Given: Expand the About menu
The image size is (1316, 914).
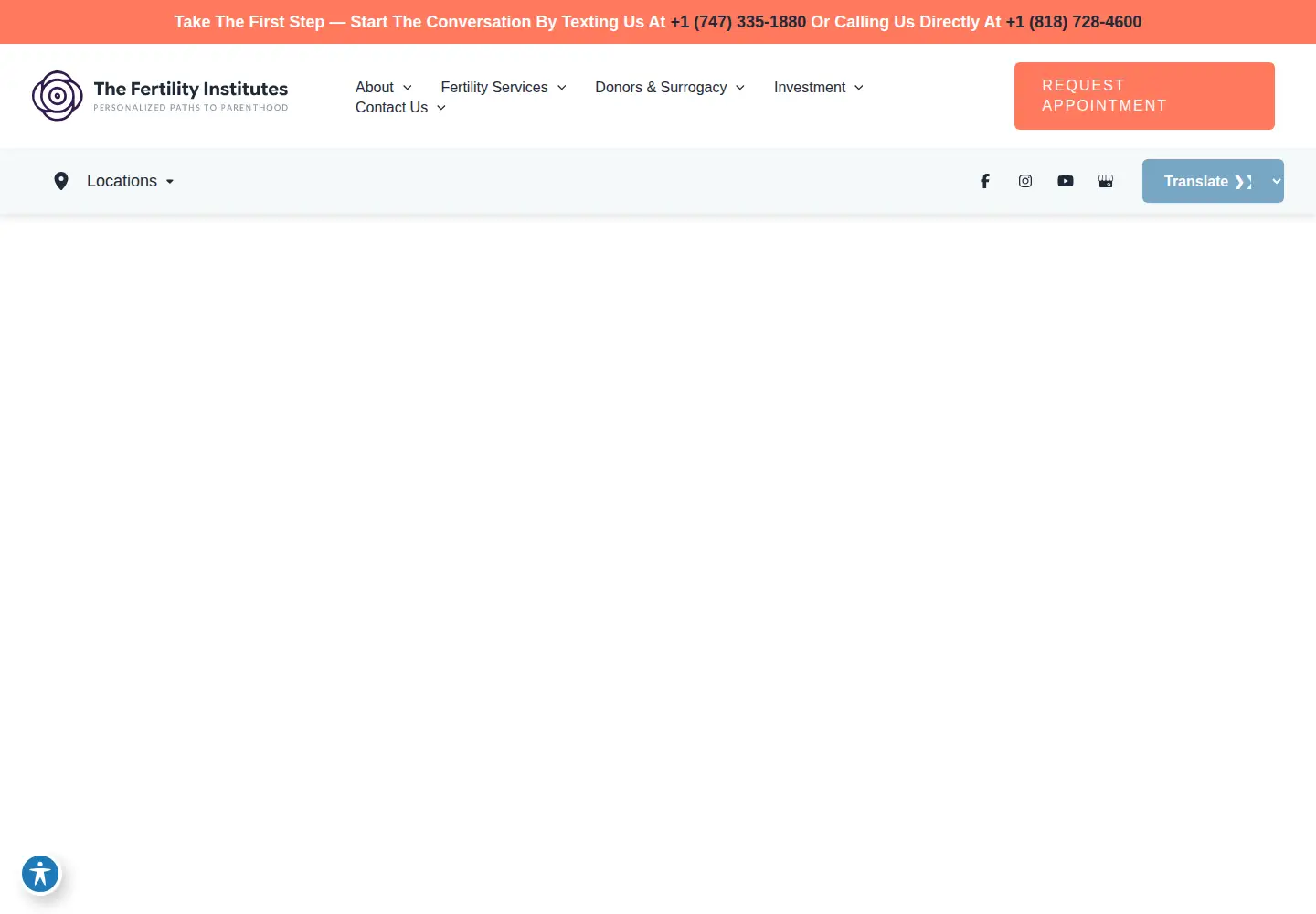Looking at the screenshot, I should (x=384, y=87).
